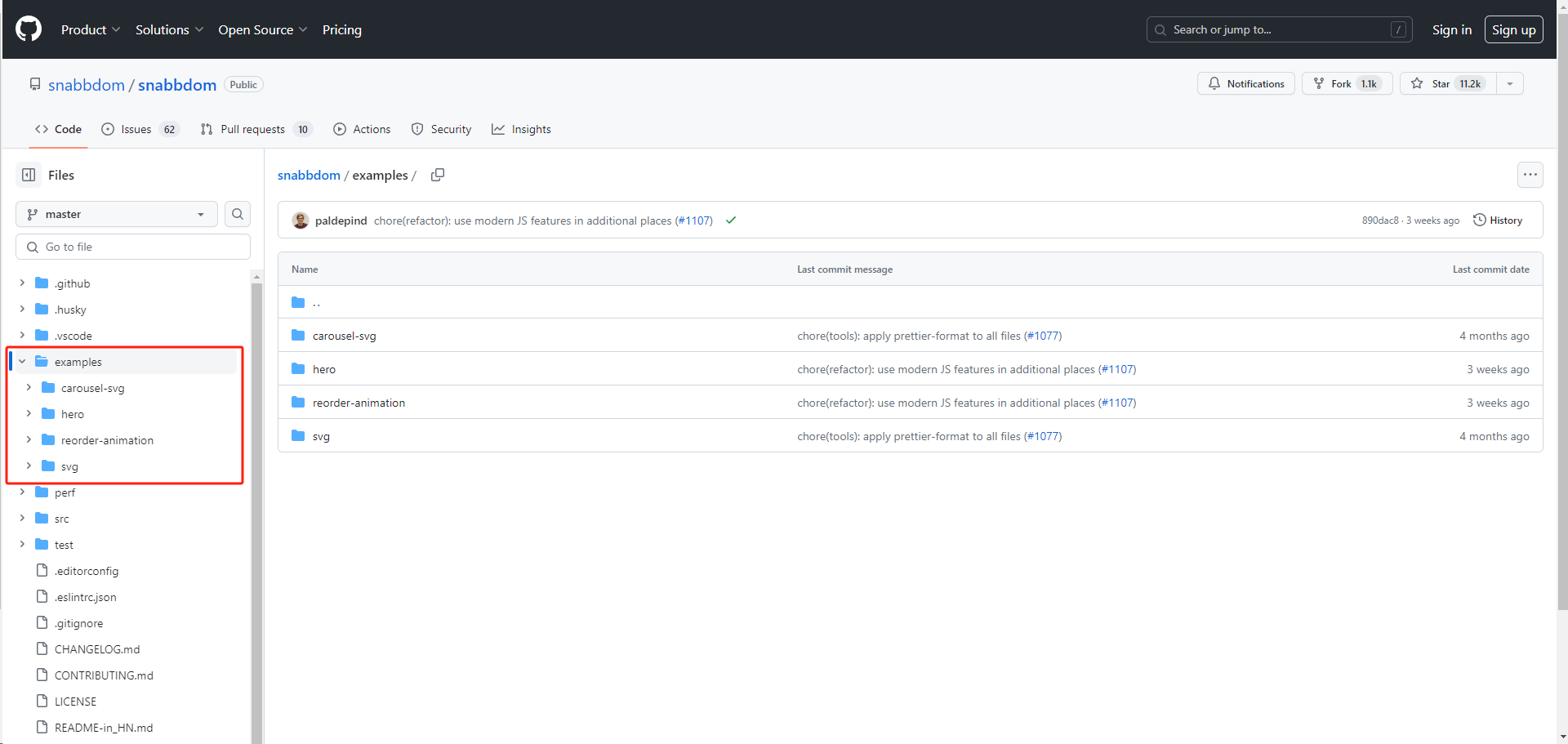
Task: Switch to the Code tab
Action: tap(58, 129)
